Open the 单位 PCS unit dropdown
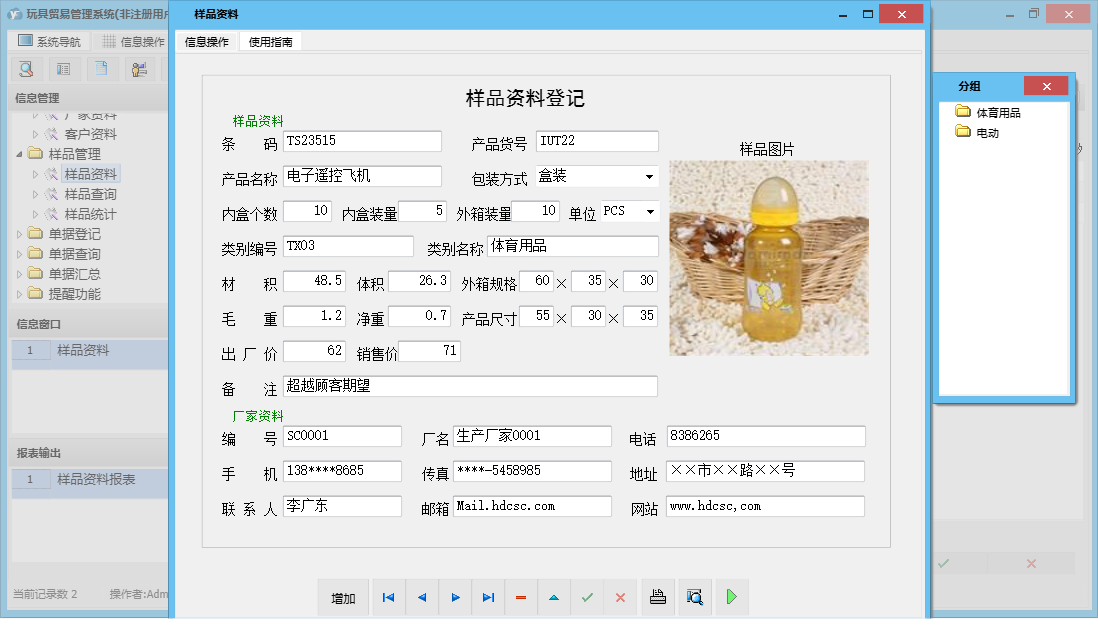The height and width of the screenshot is (628, 1098). pos(650,211)
